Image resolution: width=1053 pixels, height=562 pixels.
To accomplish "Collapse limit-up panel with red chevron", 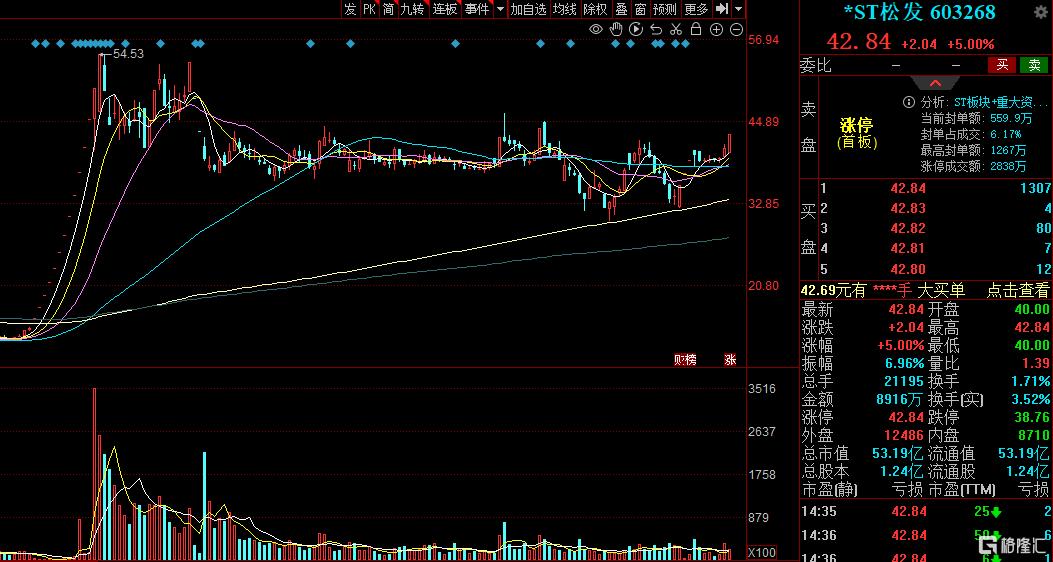I will point(935,83).
